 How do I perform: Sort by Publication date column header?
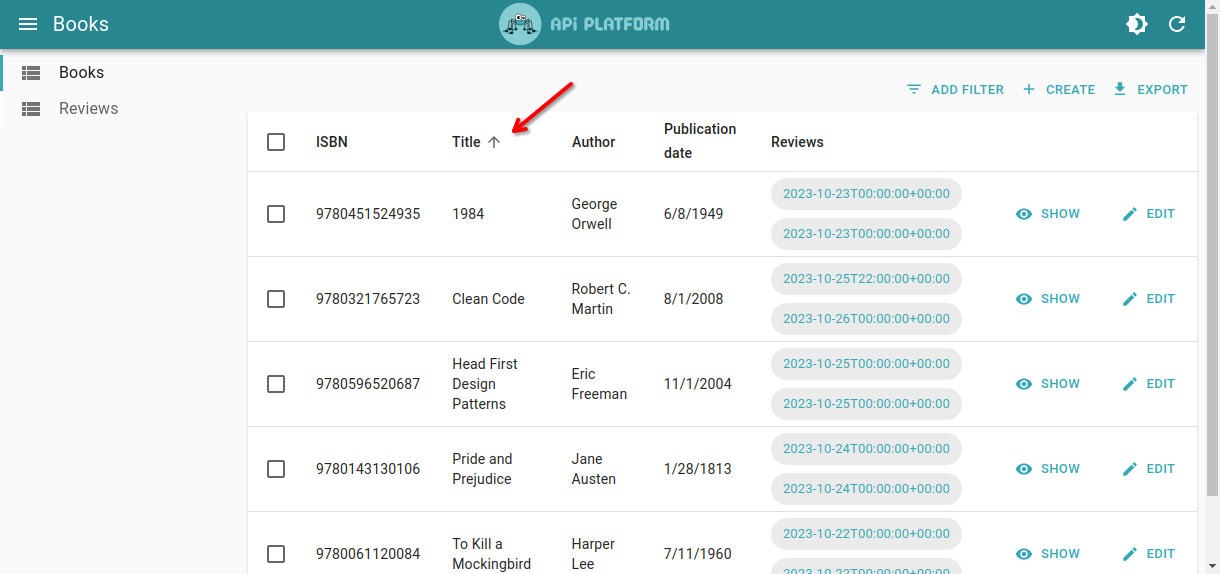click(699, 141)
